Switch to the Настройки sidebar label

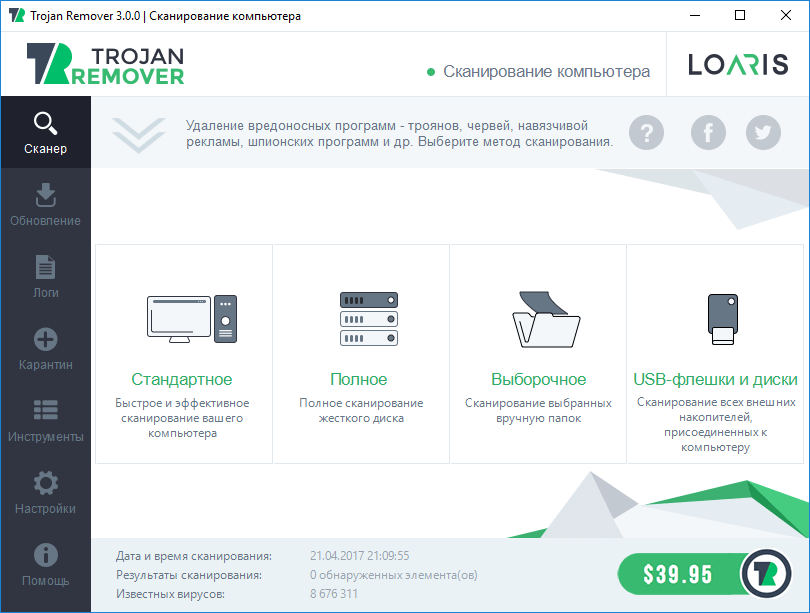click(45, 509)
